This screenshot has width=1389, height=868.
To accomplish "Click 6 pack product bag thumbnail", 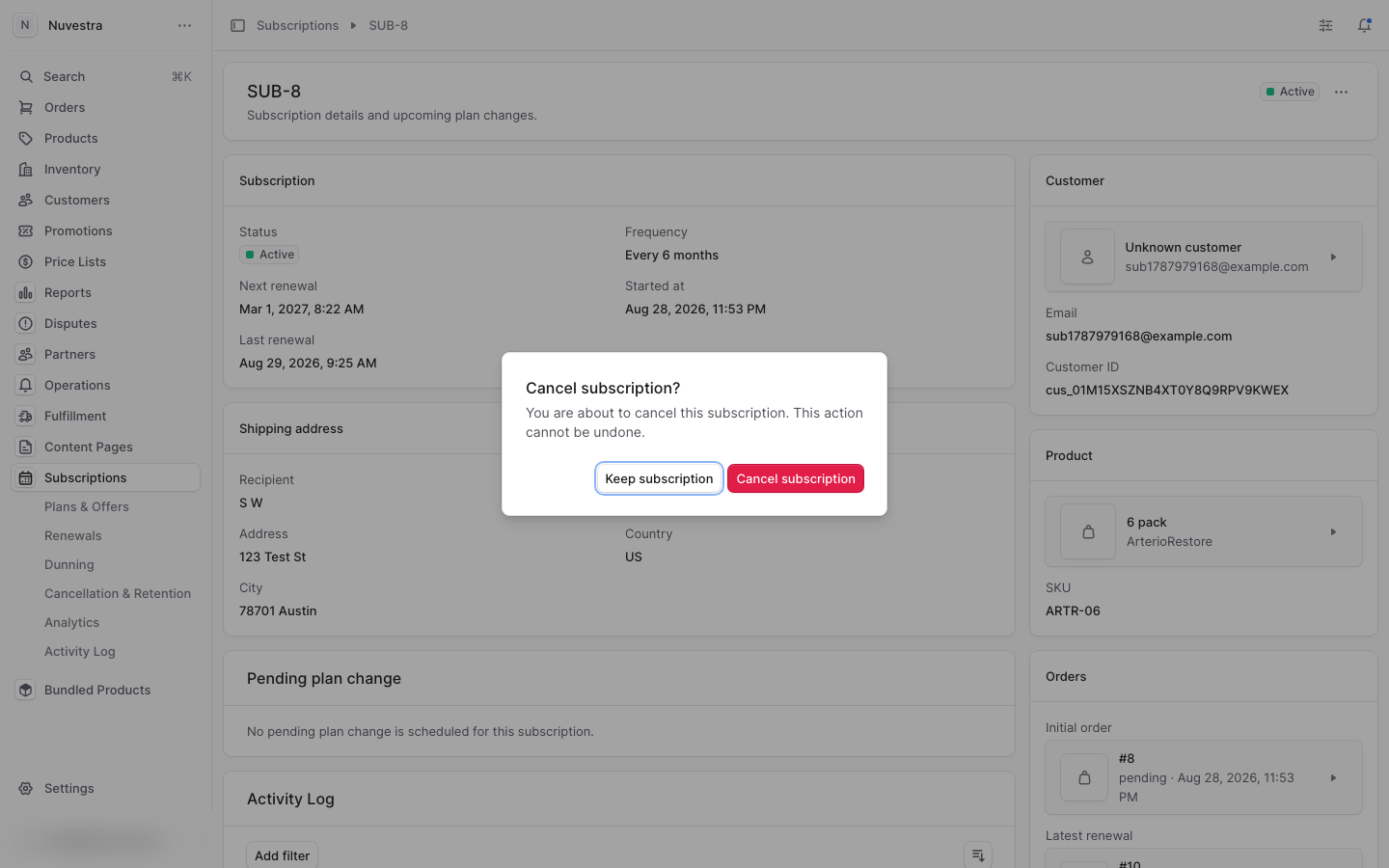I will point(1087,531).
